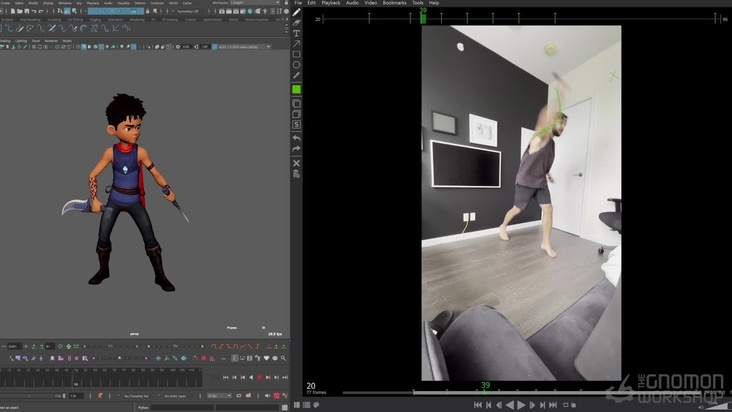
Task: Open the Tools menu in video player
Action: 417,3
